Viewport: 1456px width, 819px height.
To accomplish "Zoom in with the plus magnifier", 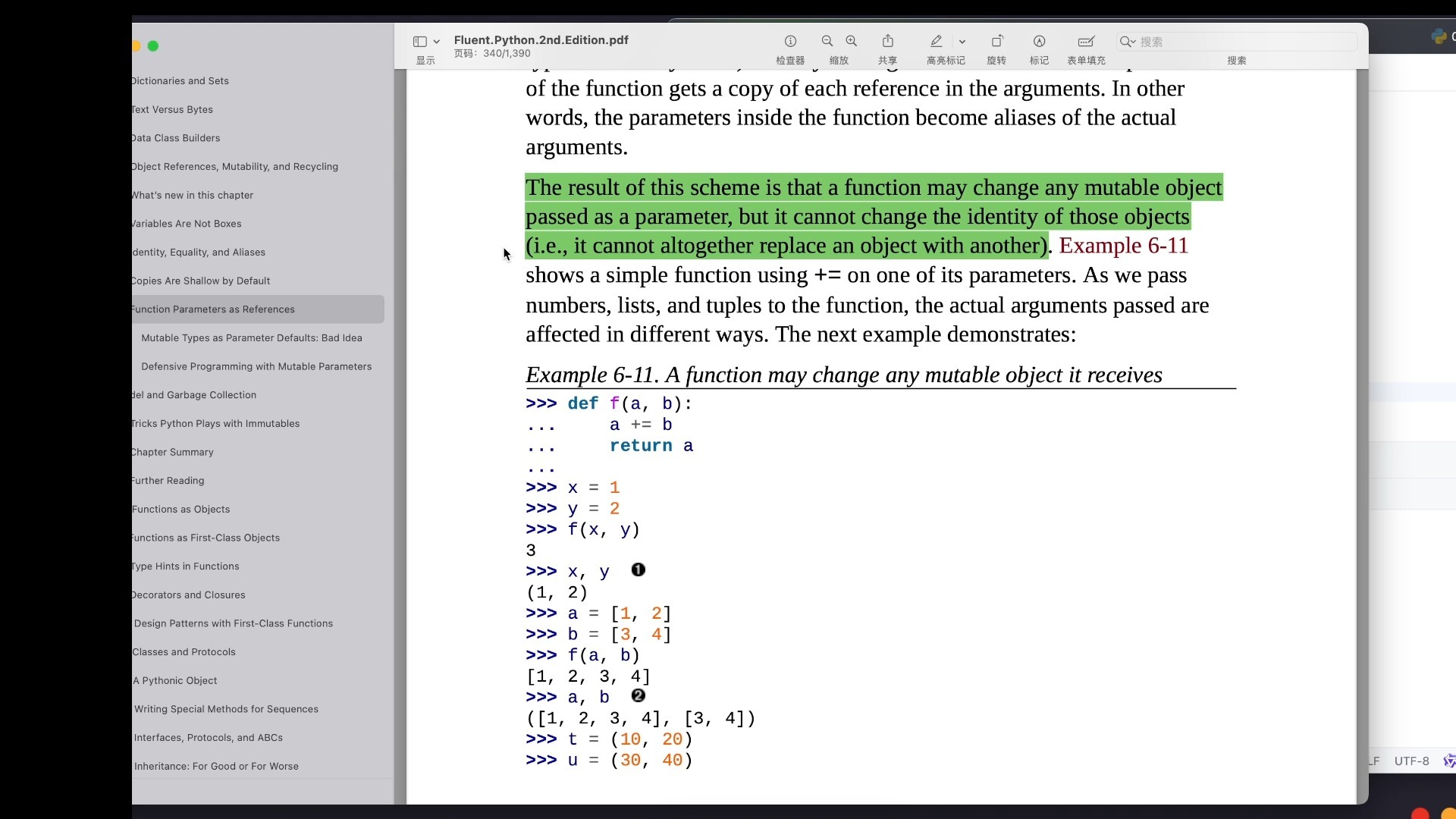I will (x=852, y=41).
